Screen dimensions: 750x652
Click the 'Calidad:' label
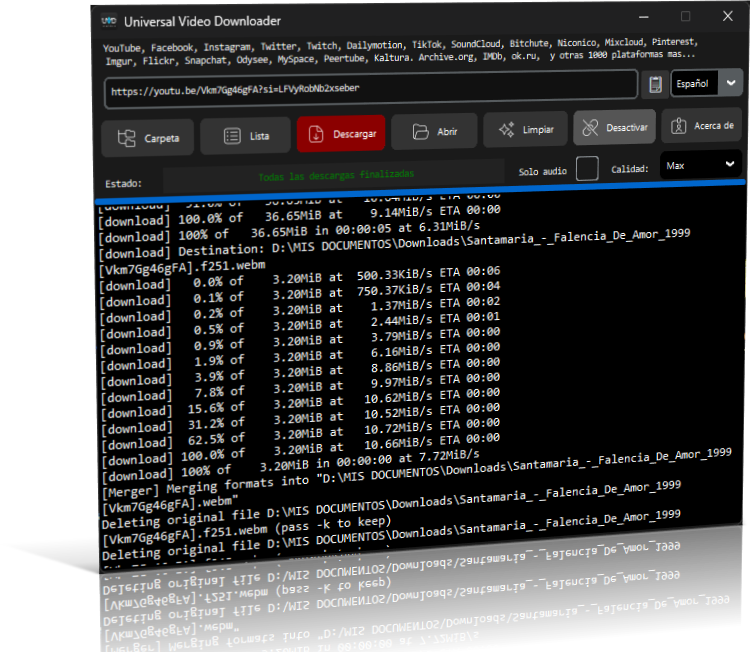(x=629, y=169)
